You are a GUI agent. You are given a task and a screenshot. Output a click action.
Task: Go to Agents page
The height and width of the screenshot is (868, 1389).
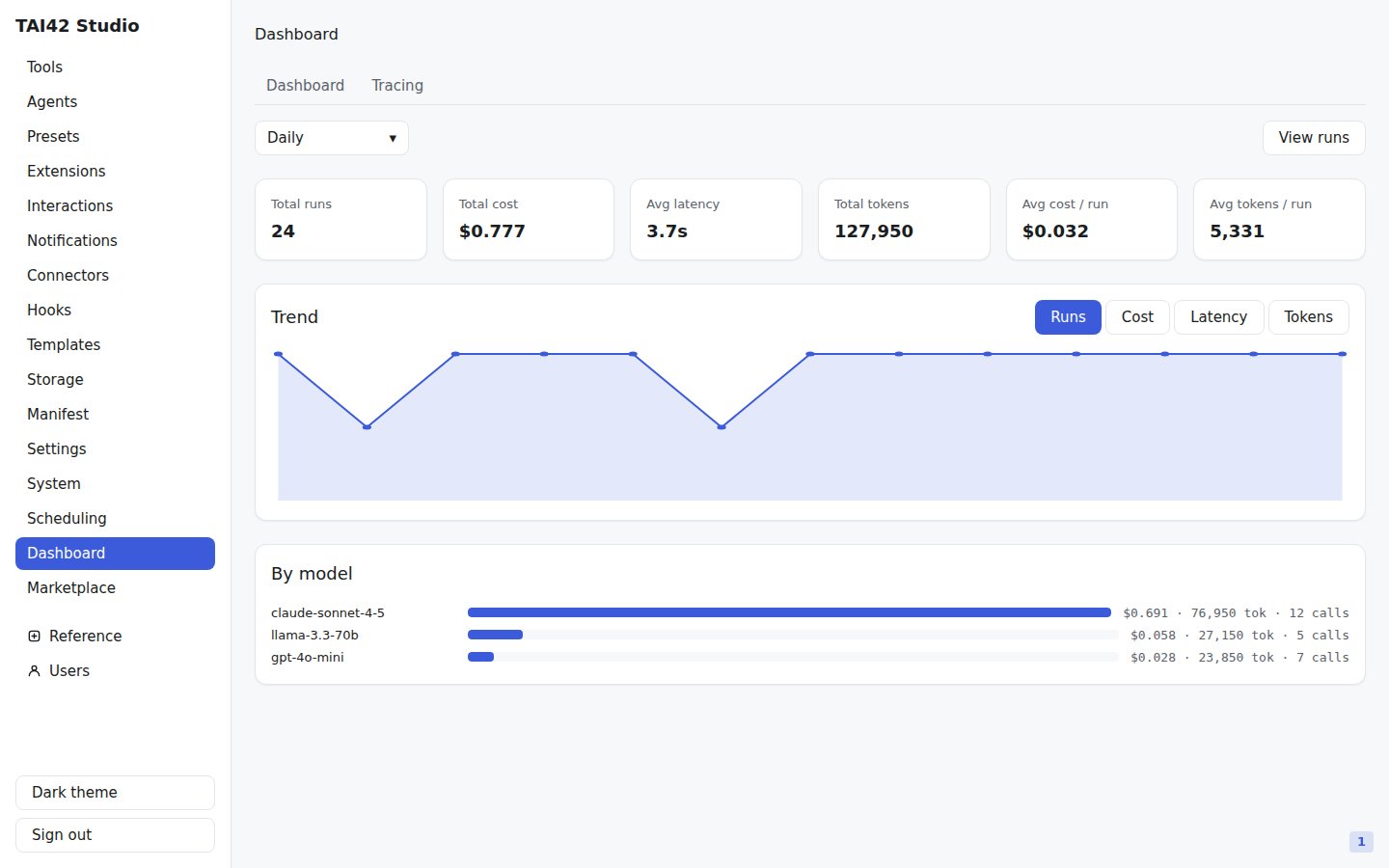coord(115,101)
